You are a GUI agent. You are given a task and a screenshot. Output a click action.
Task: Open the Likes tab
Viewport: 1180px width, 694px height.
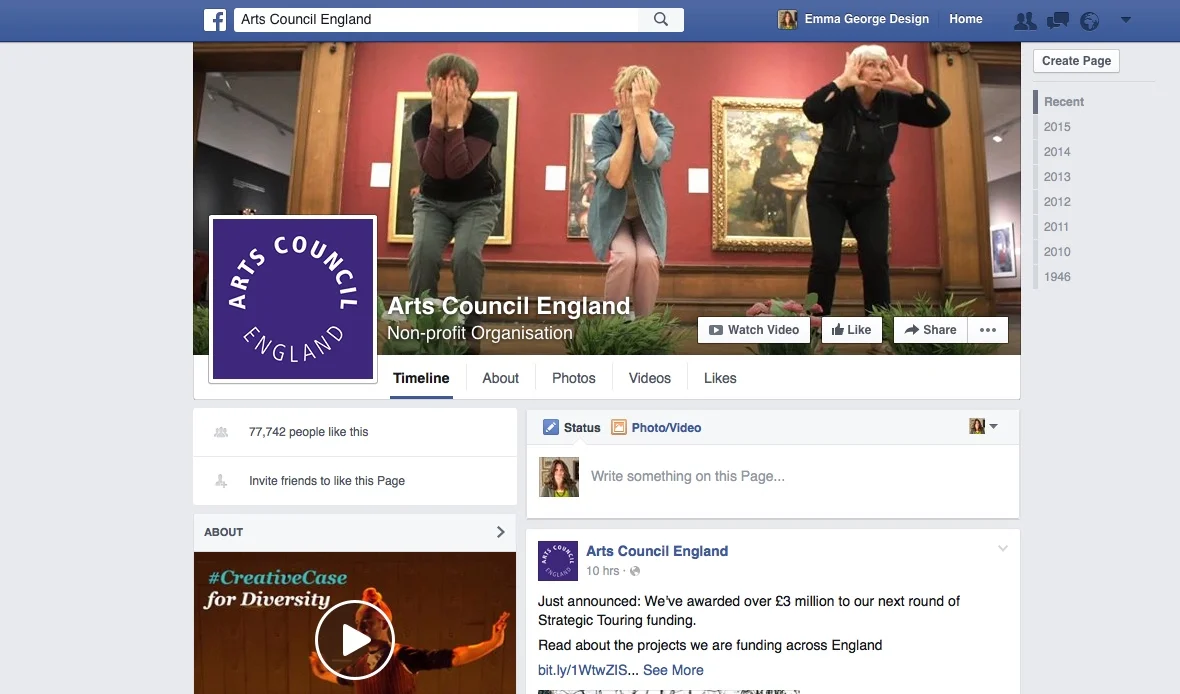[720, 378]
